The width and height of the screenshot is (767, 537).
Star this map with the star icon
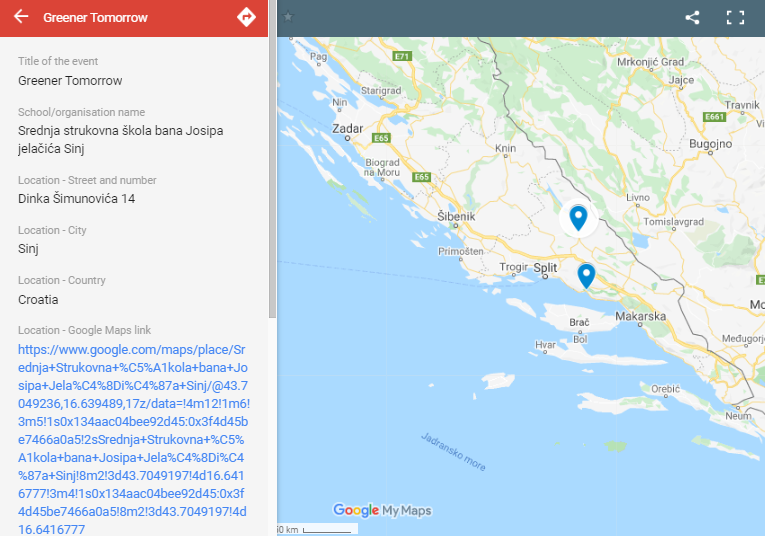[x=288, y=16]
